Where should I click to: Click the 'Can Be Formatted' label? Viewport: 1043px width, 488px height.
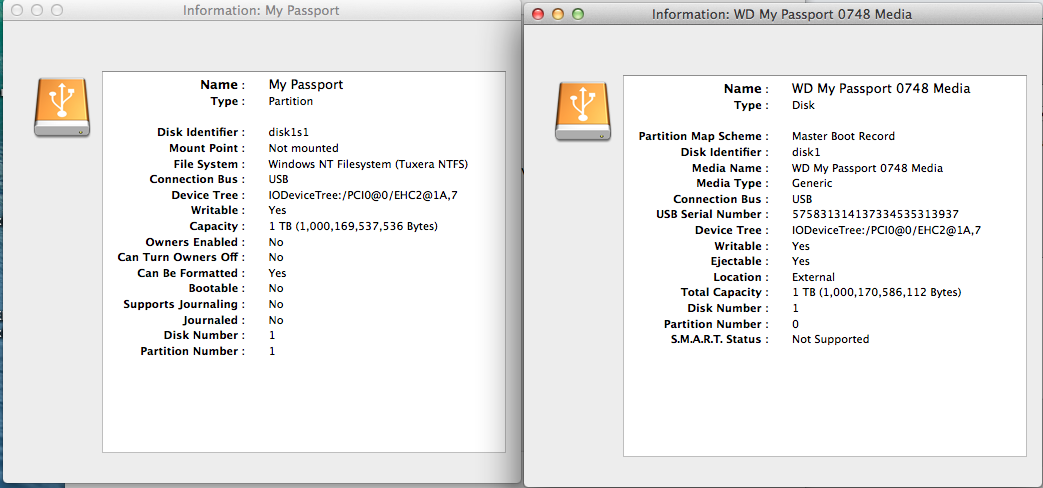coord(191,273)
